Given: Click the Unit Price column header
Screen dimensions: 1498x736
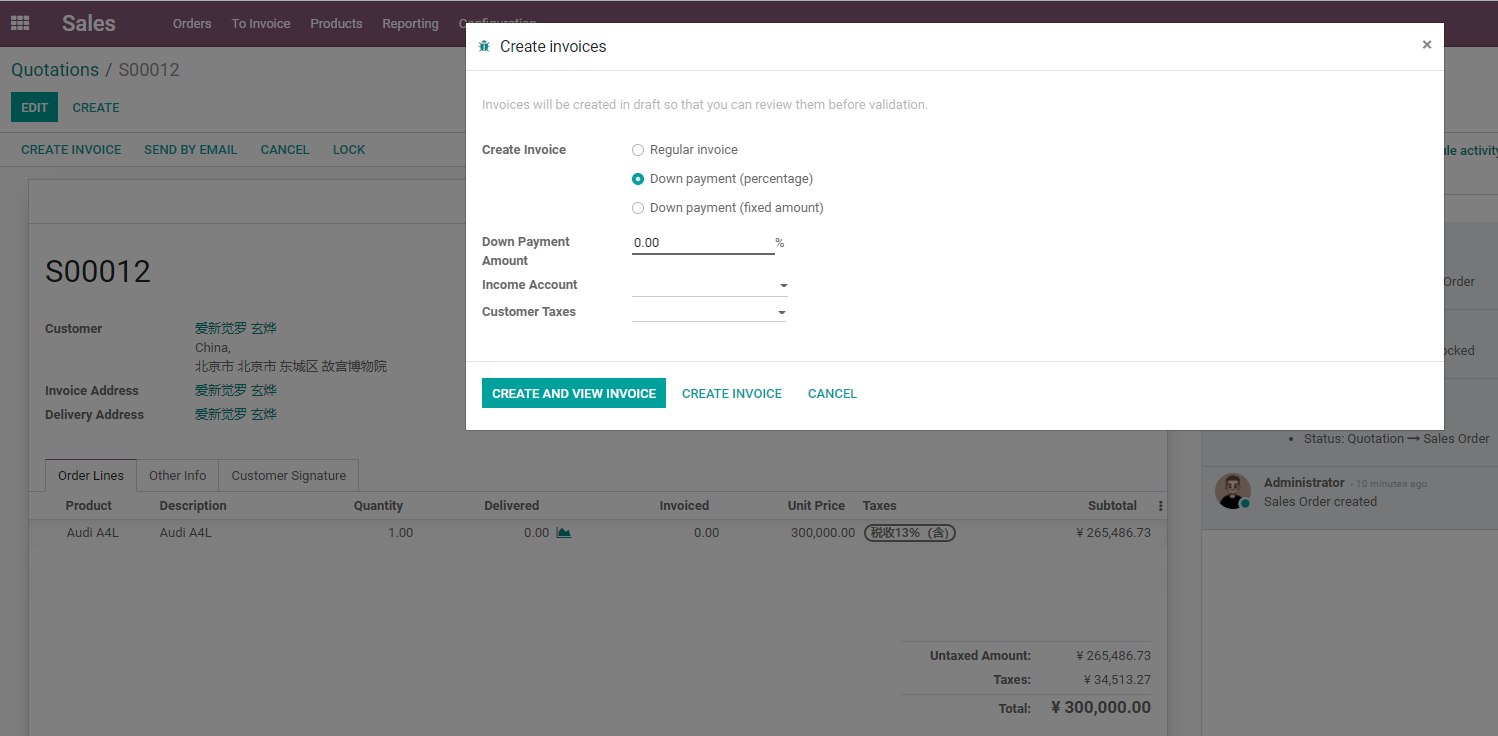Looking at the screenshot, I should click(x=816, y=506).
